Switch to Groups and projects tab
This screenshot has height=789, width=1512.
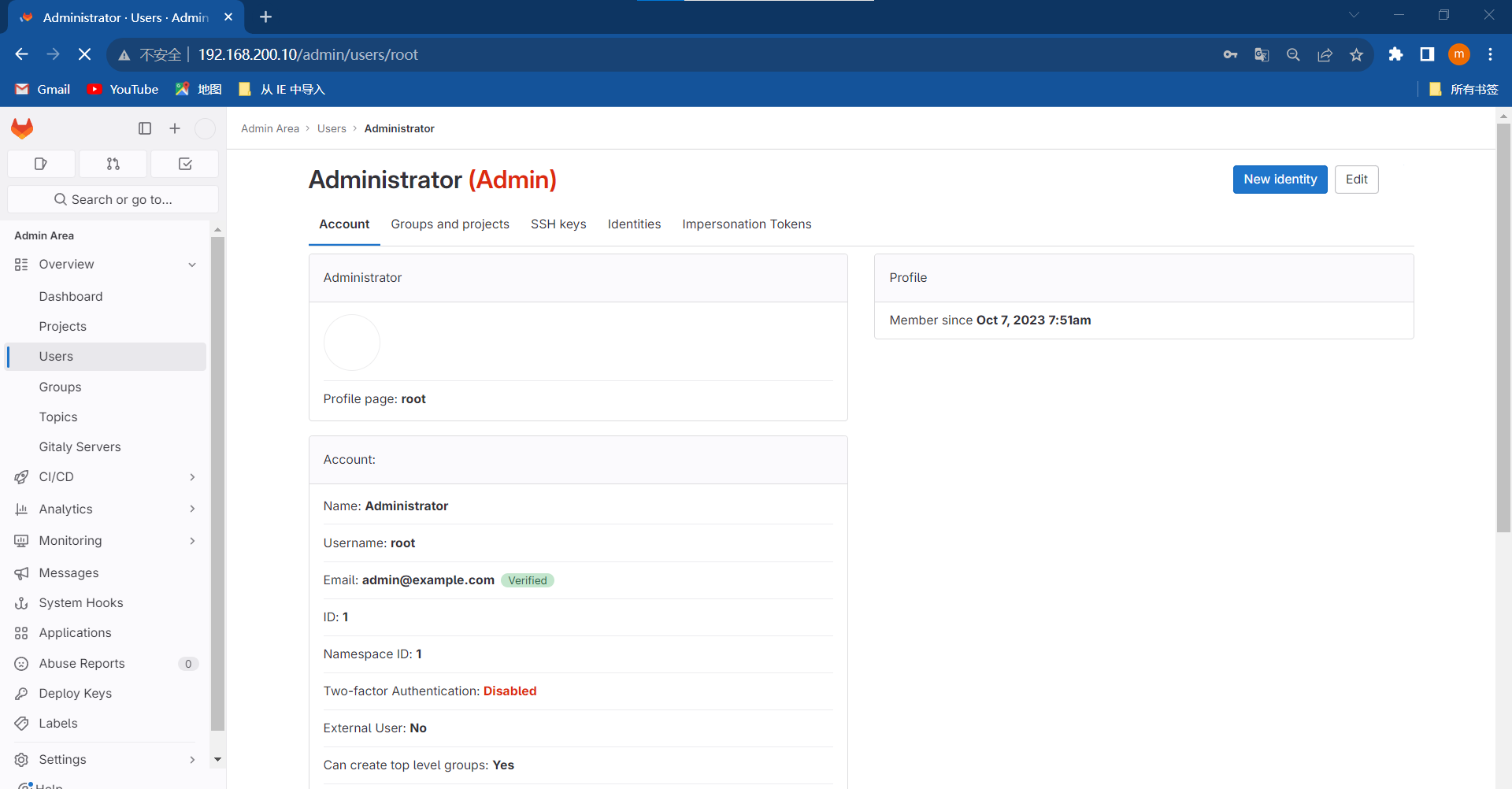tap(450, 224)
